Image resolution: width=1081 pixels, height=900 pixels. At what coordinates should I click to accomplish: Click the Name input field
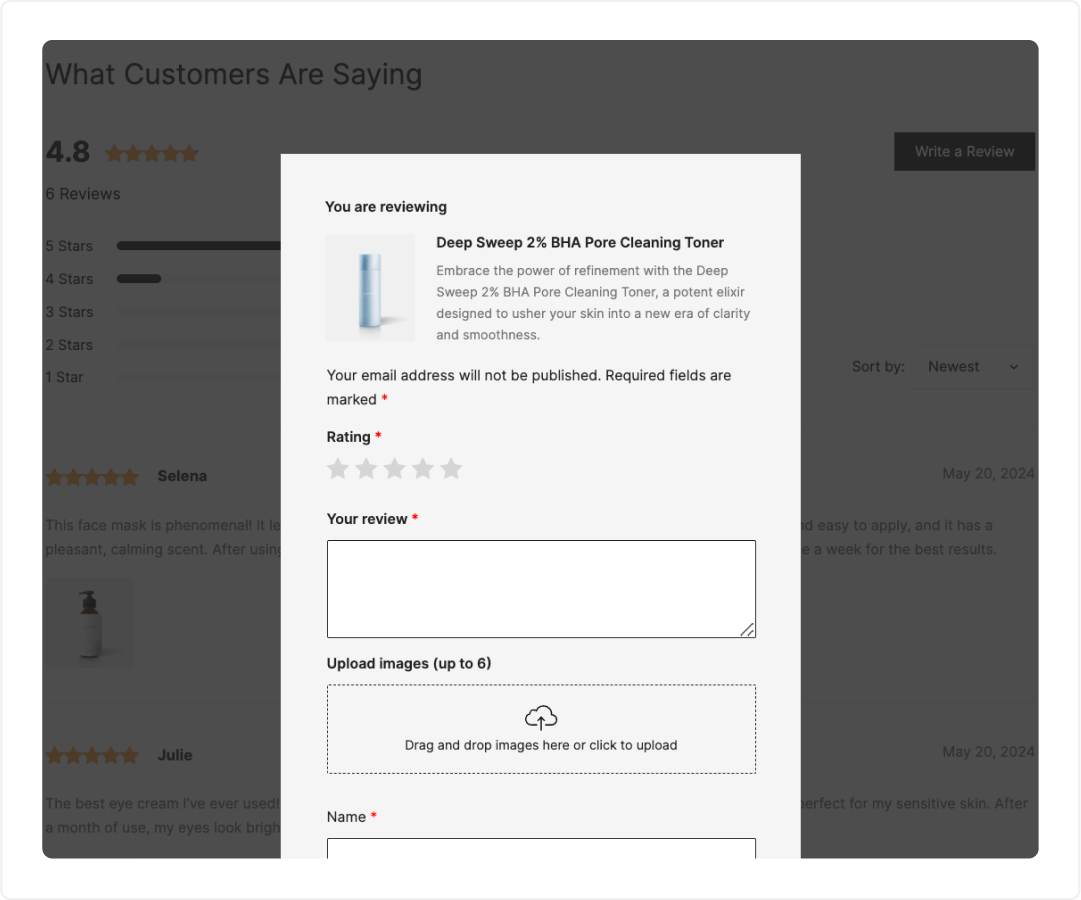pos(541,848)
